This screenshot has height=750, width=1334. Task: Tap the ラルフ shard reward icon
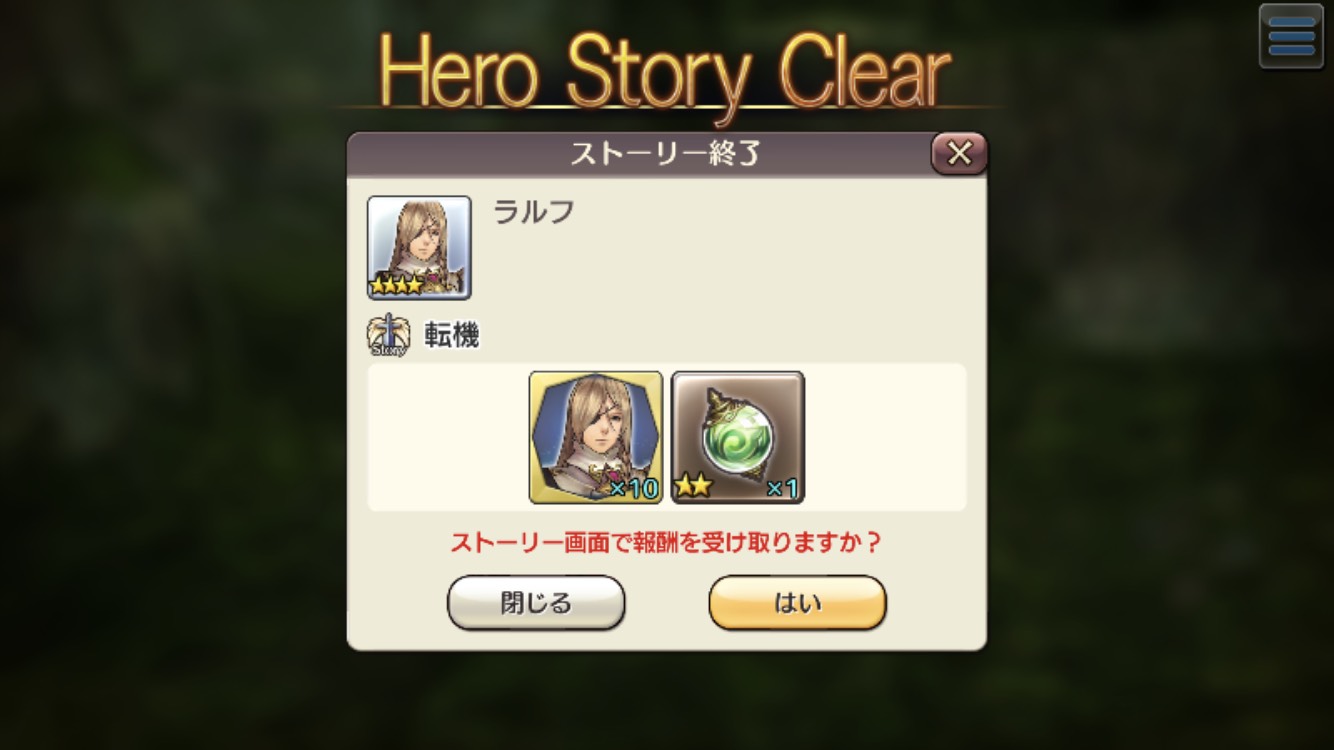(596, 437)
